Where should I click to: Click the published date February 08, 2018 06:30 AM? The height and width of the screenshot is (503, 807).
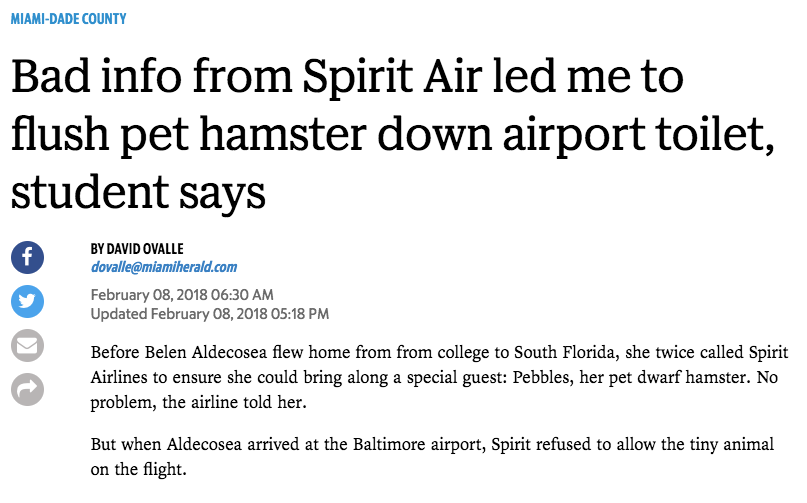click(x=182, y=294)
